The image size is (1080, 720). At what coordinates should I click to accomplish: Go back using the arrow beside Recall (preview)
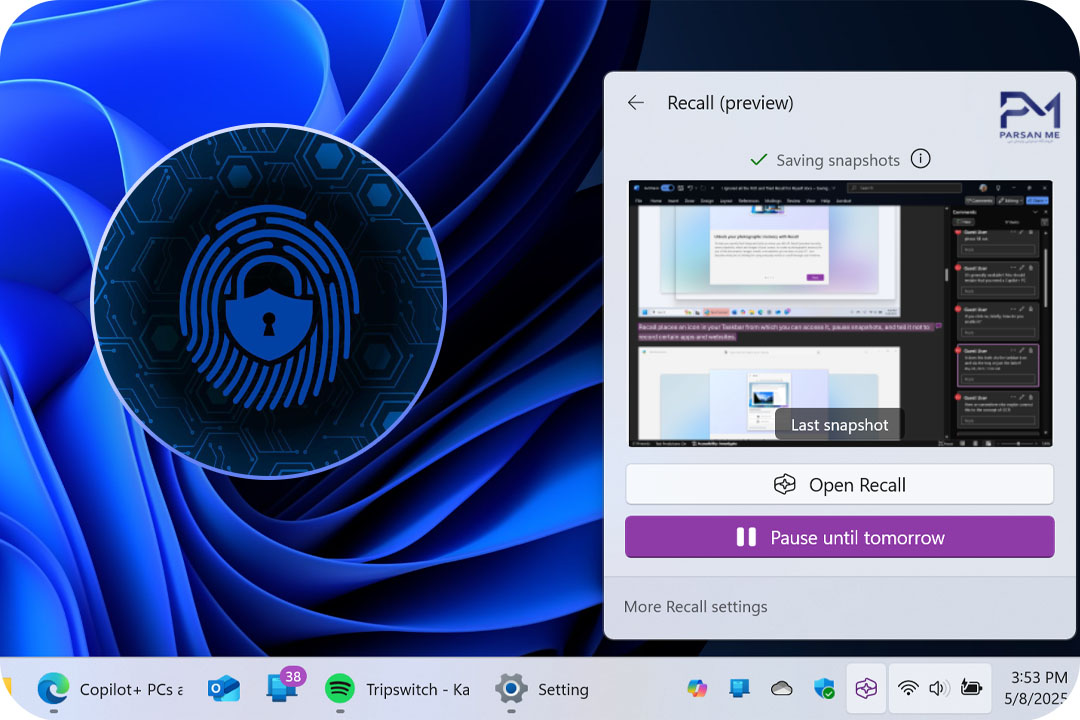636,103
